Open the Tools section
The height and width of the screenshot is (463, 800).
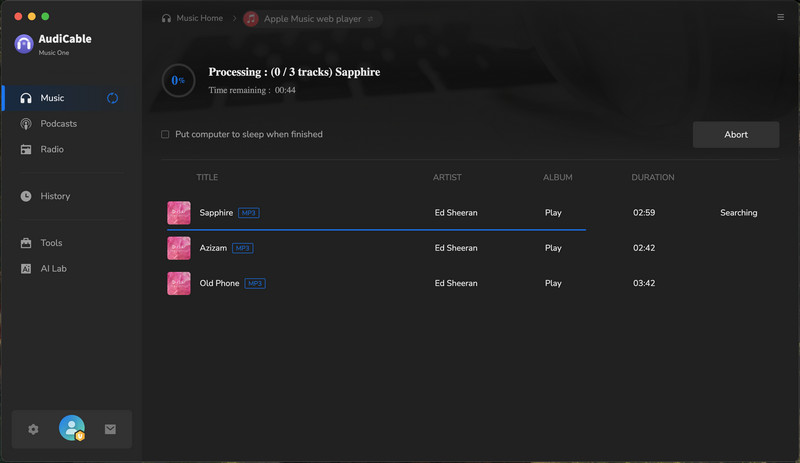tap(51, 243)
